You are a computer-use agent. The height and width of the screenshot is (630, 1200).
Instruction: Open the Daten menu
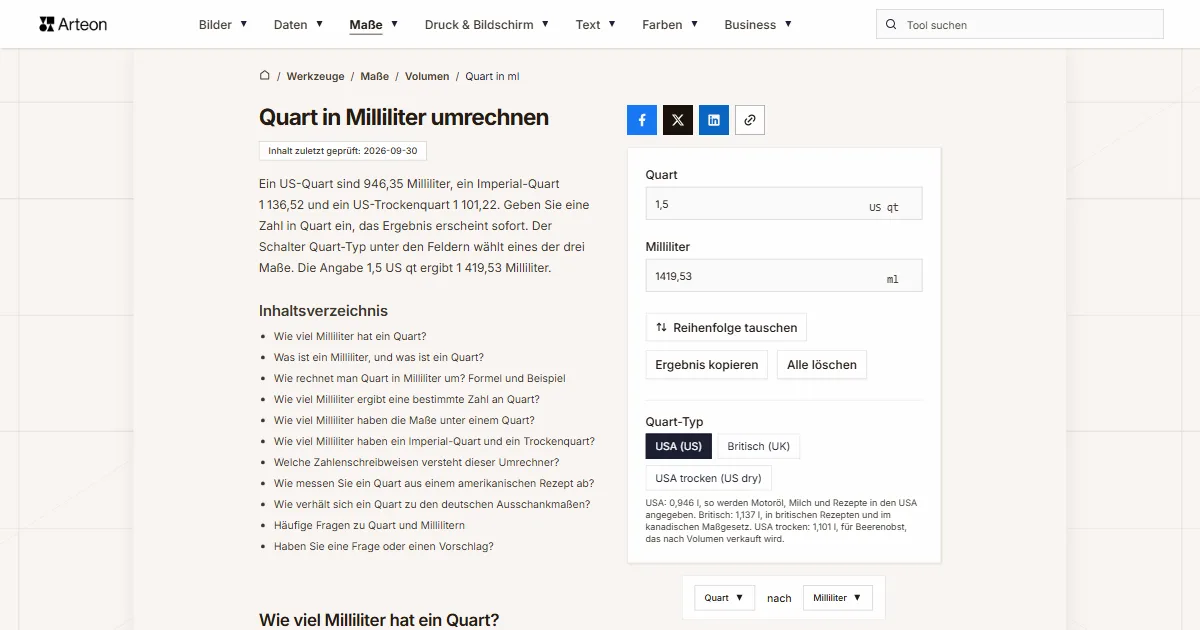coord(298,25)
